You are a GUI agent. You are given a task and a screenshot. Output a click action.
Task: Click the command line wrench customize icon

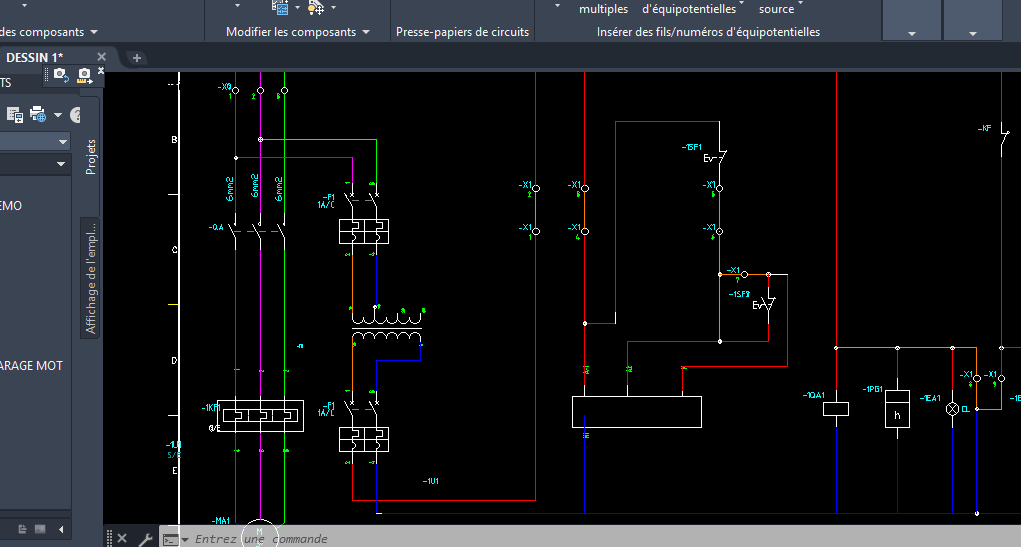[145, 539]
